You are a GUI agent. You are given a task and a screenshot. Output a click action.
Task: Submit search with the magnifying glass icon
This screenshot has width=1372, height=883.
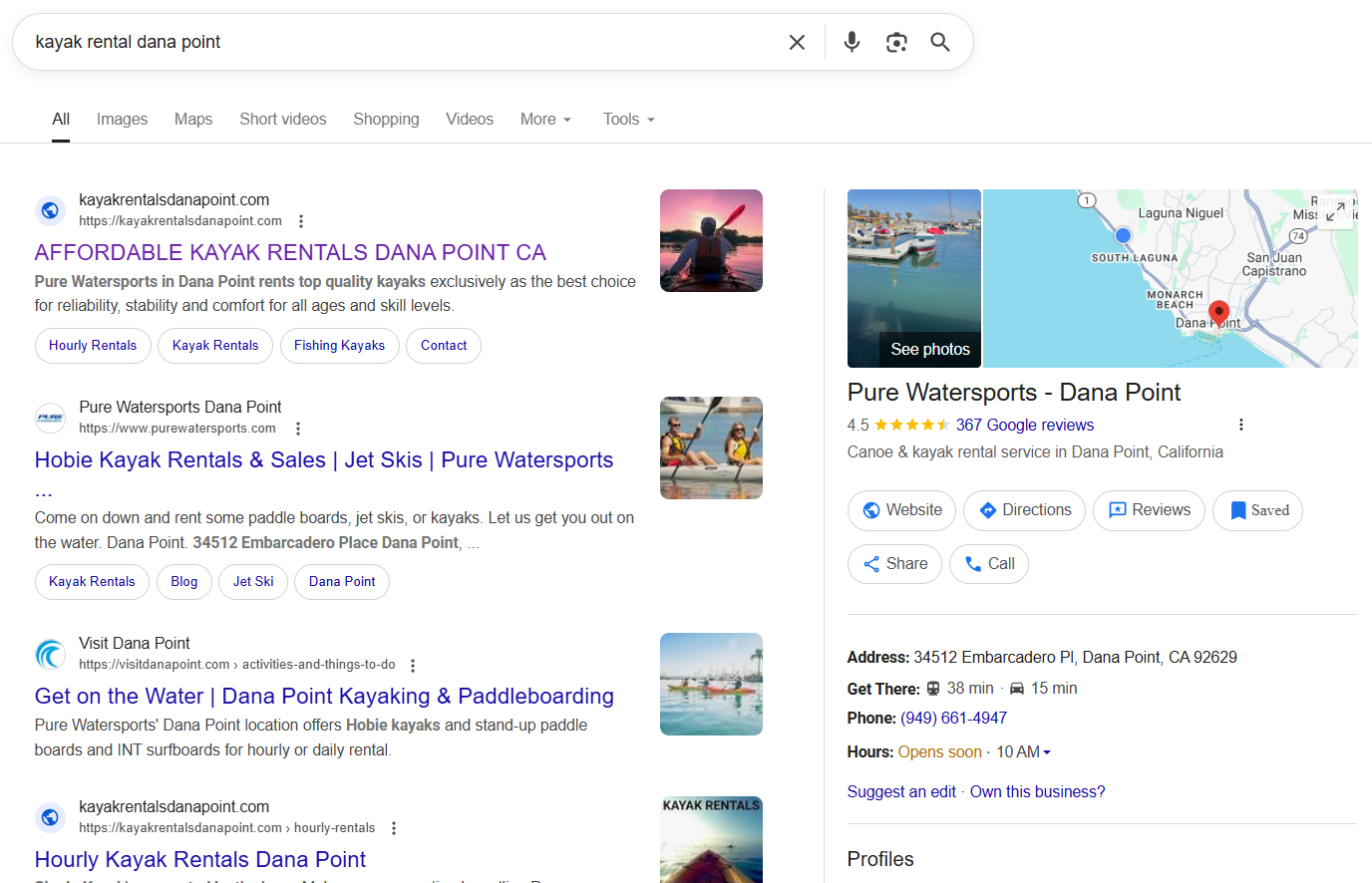tap(940, 42)
